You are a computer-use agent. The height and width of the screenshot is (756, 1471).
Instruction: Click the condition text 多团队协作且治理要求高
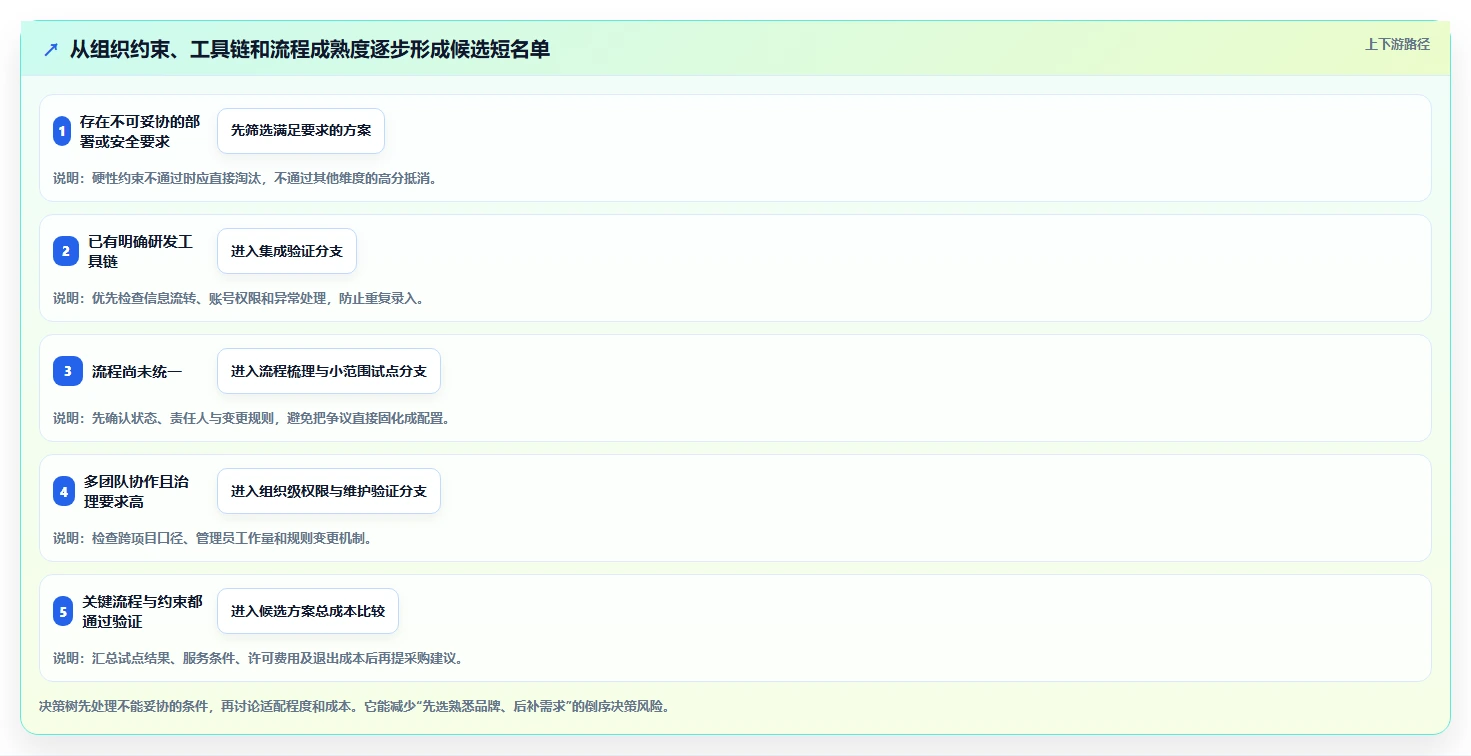click(136, 491)
